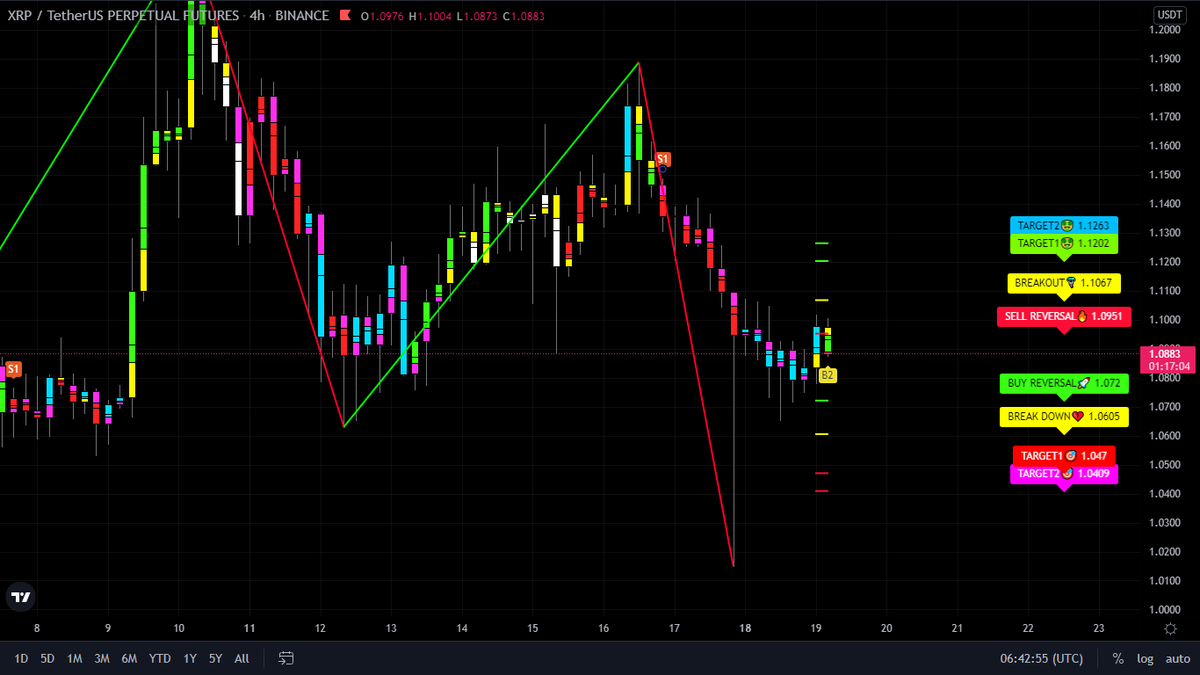This screenshot has width=1200, height=675.
Task: Click the 1.0200 price axis label
Action: [x=1163, y=552]
